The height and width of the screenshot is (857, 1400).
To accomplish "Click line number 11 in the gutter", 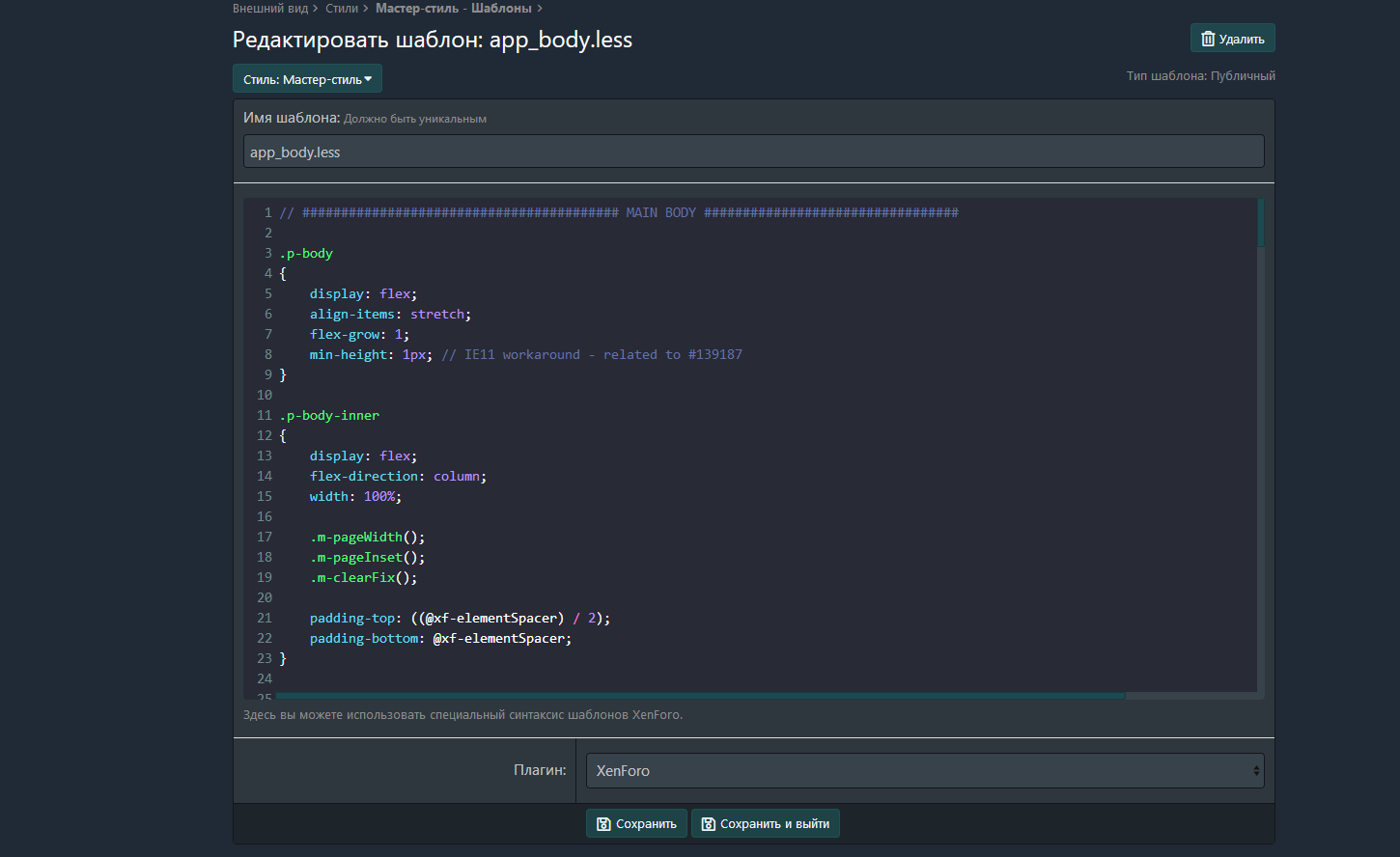I will click(x=264, y=415).
